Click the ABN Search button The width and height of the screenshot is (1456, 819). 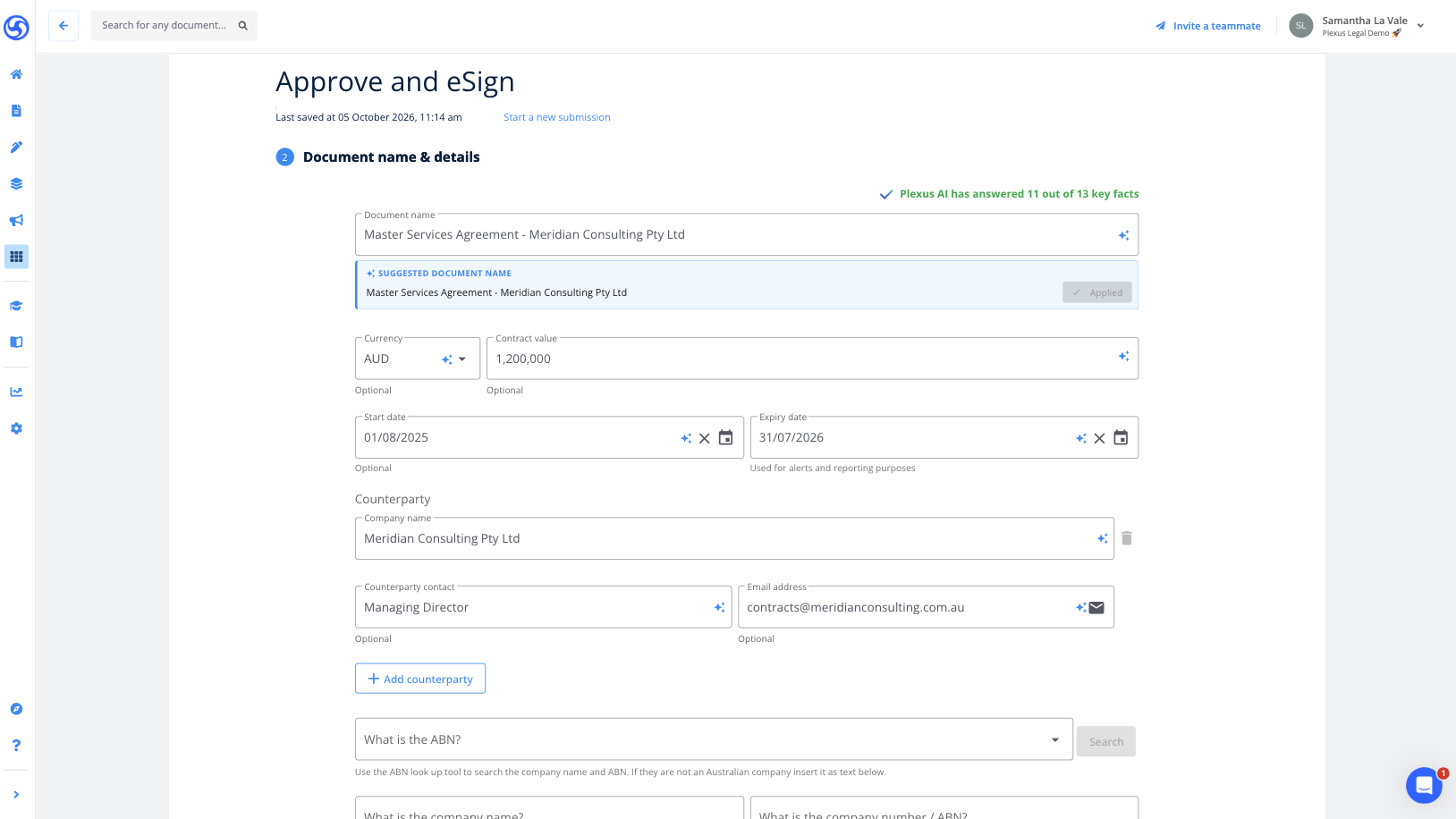click(x=1106, y=741)
